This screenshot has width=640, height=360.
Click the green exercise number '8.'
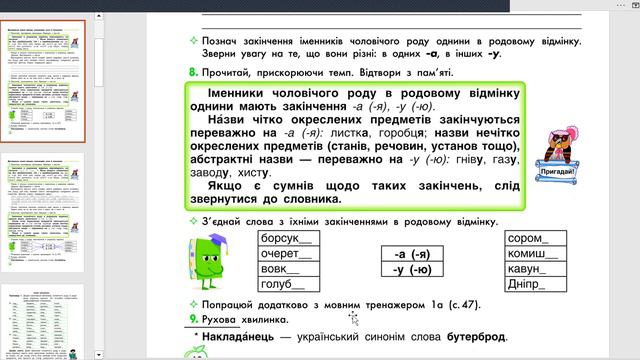pyautogui.click(x=193, y=73)
